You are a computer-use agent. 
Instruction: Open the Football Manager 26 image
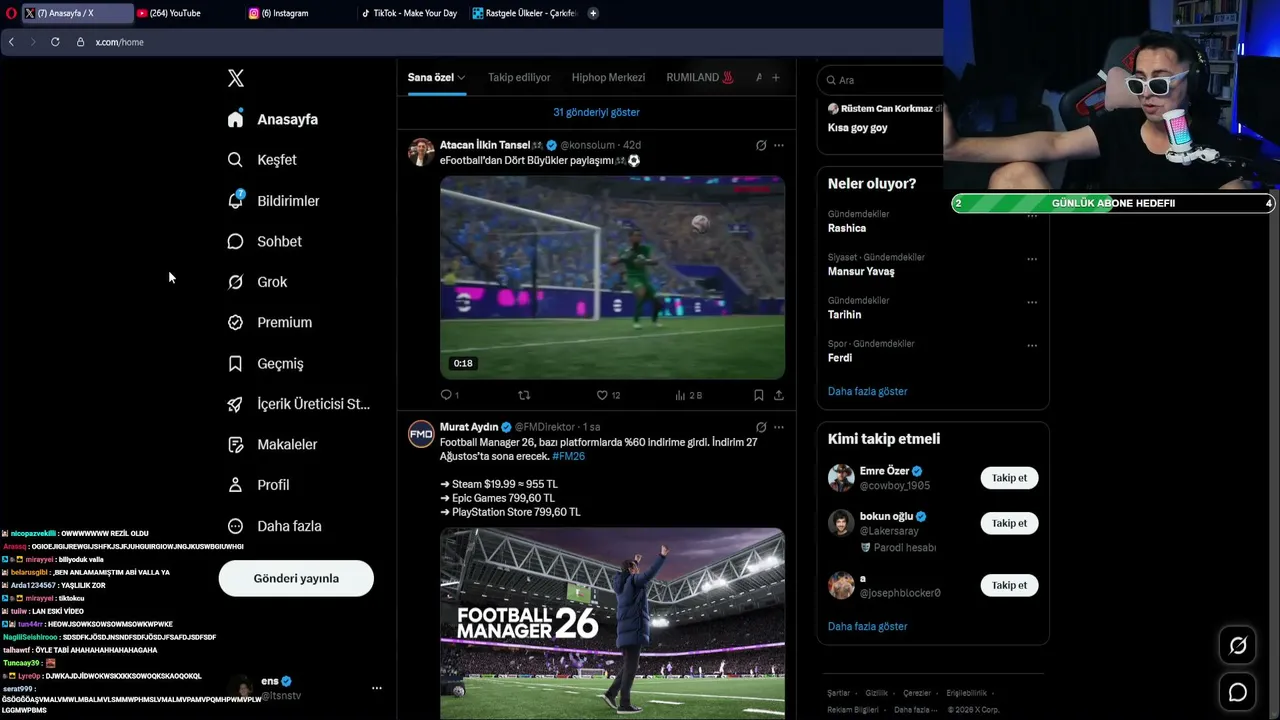tap(612, 623)
